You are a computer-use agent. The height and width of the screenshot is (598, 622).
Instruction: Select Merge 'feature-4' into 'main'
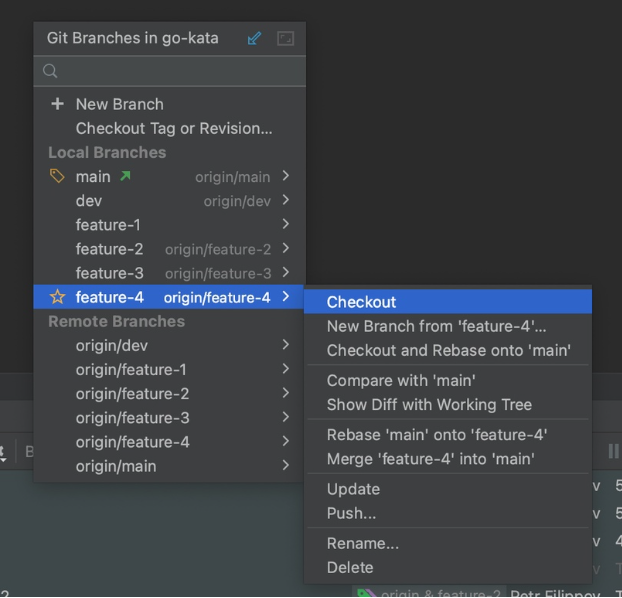[x=430, y=459]
